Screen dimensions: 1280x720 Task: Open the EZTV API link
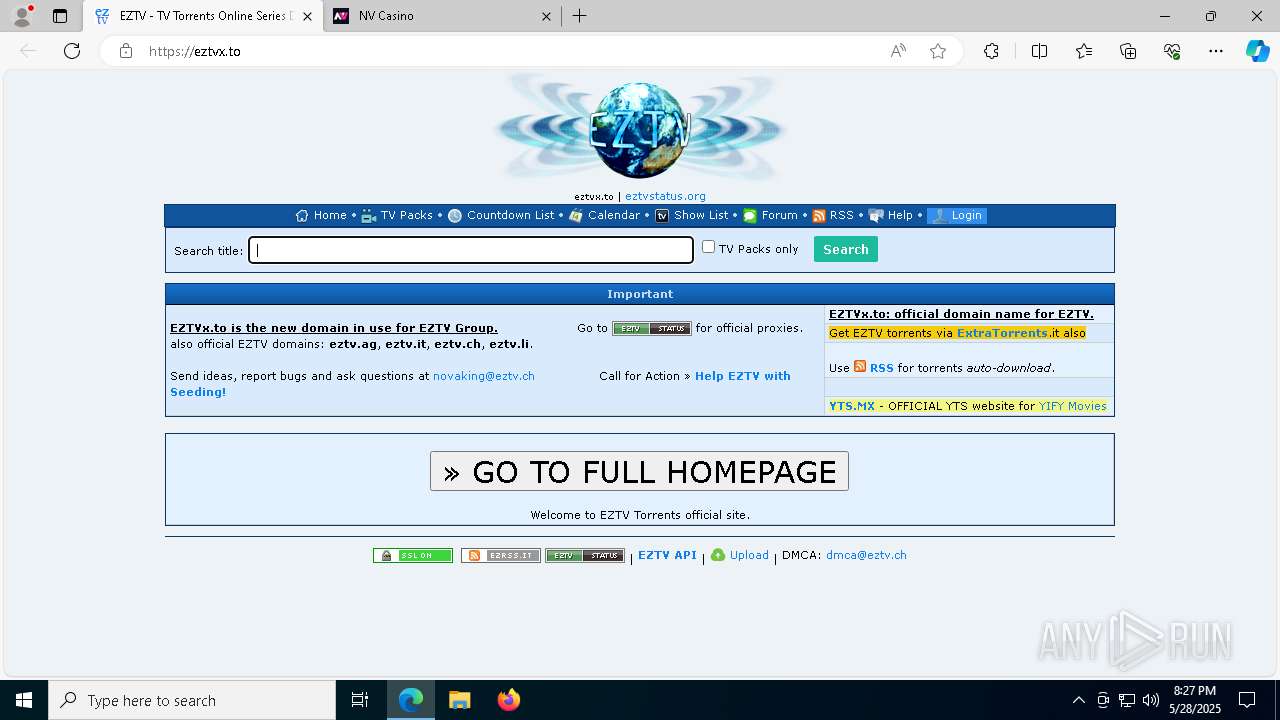click(667, 555)
